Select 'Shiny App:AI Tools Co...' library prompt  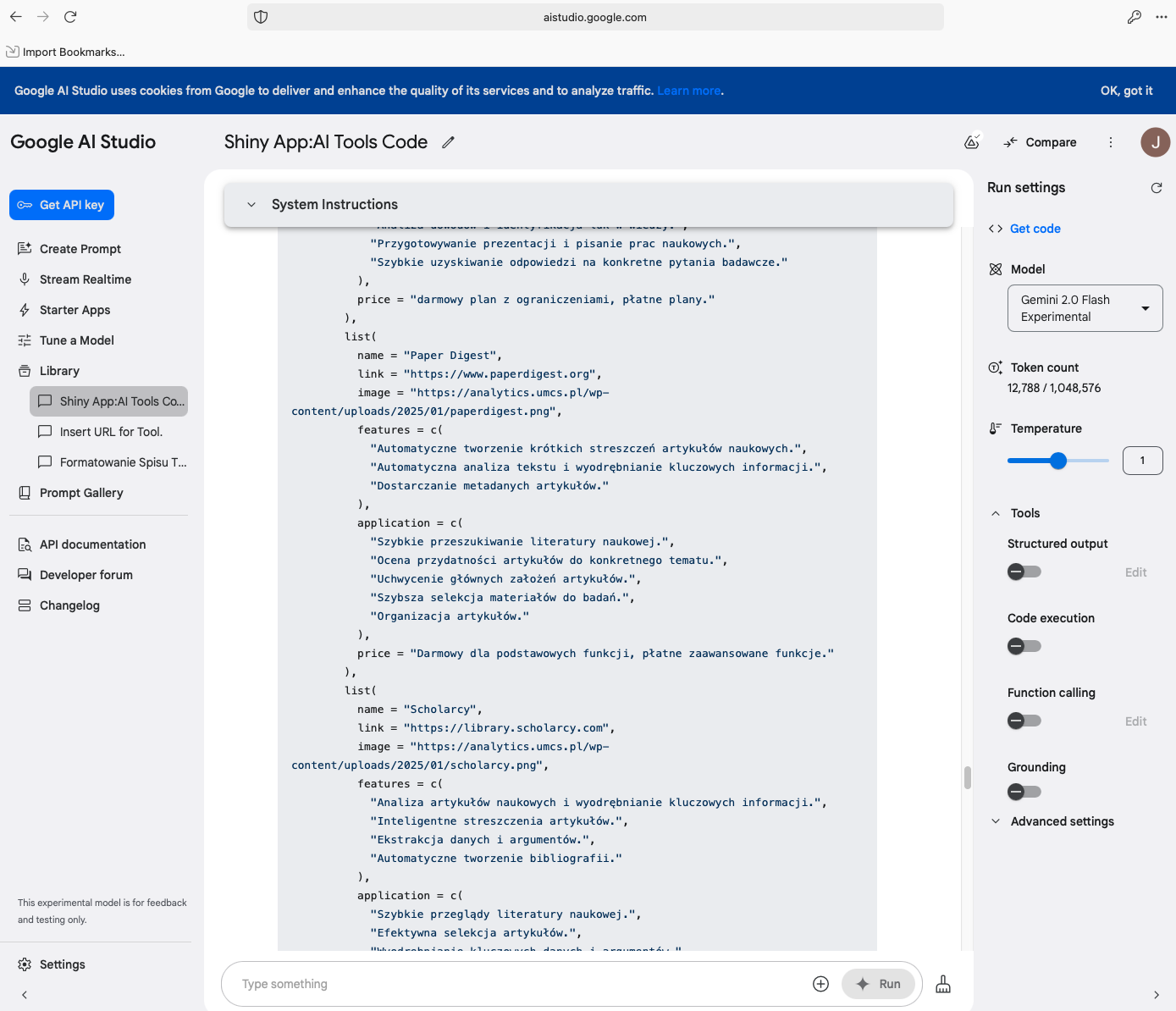[108, 401]
